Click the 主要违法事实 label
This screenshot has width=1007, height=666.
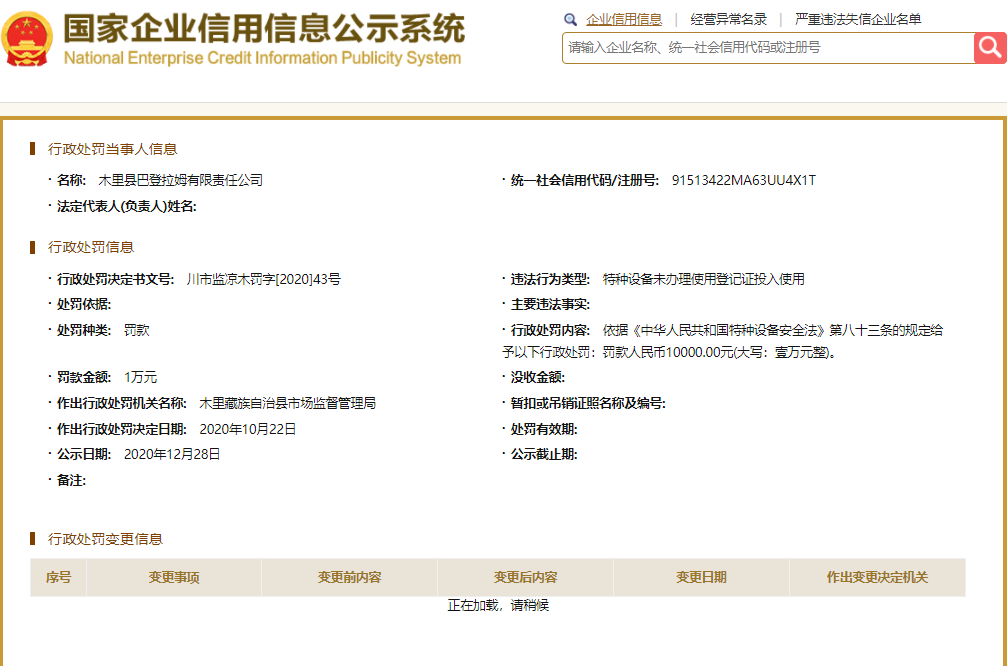pos(550,305)
